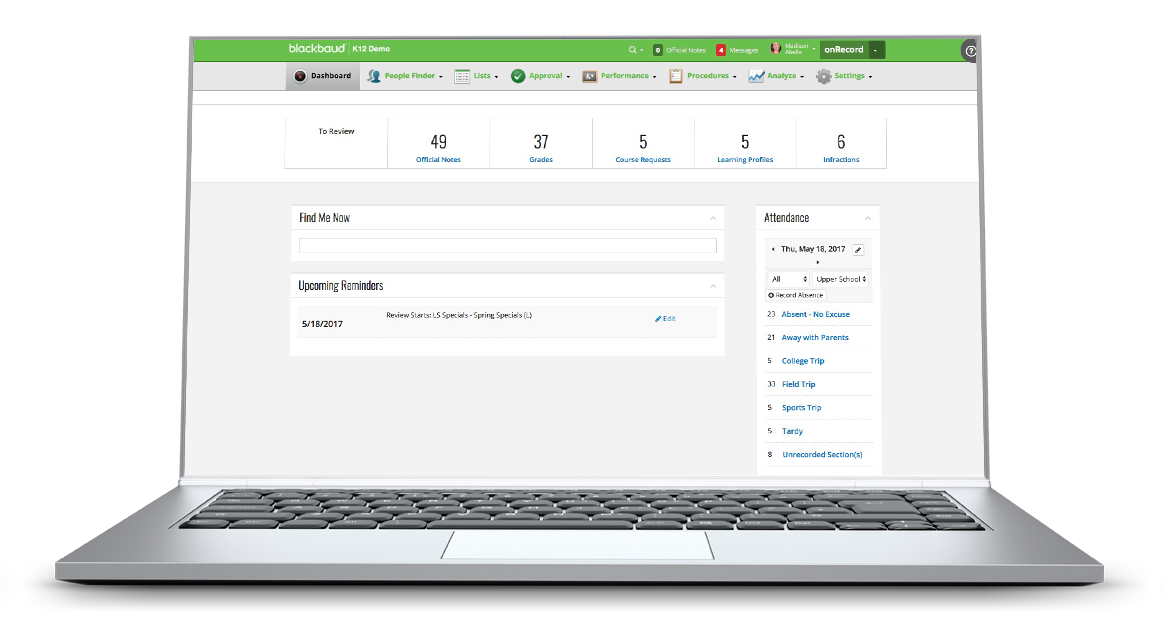Open the Upper School dropdown
This screenshot has height=638, width=1164.
[x=840, y=279]
